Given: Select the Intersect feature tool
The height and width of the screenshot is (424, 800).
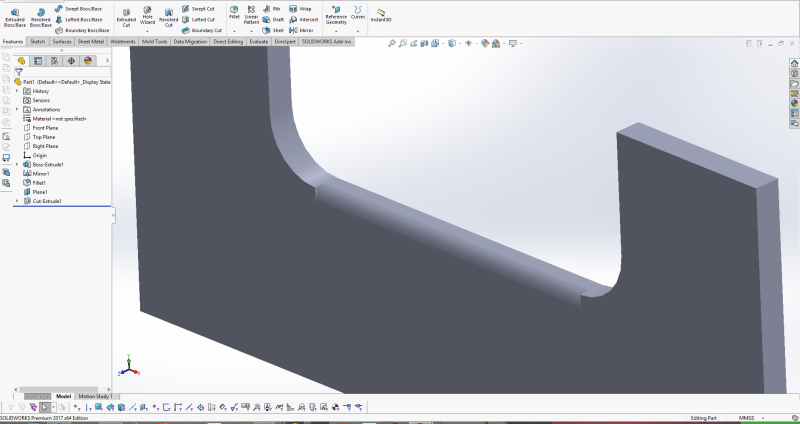Looking at the screenshot, I should tap(304, 19).
